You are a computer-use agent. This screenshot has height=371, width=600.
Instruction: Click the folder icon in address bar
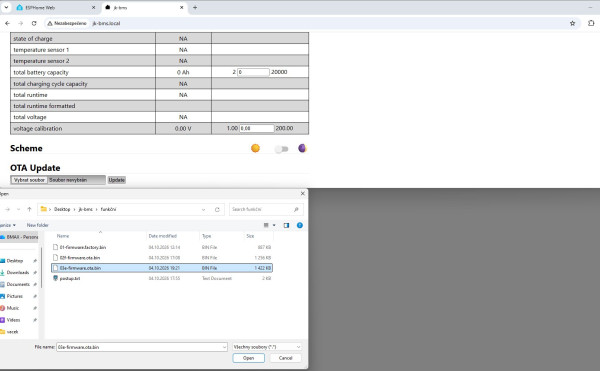[x=44, y=209]
